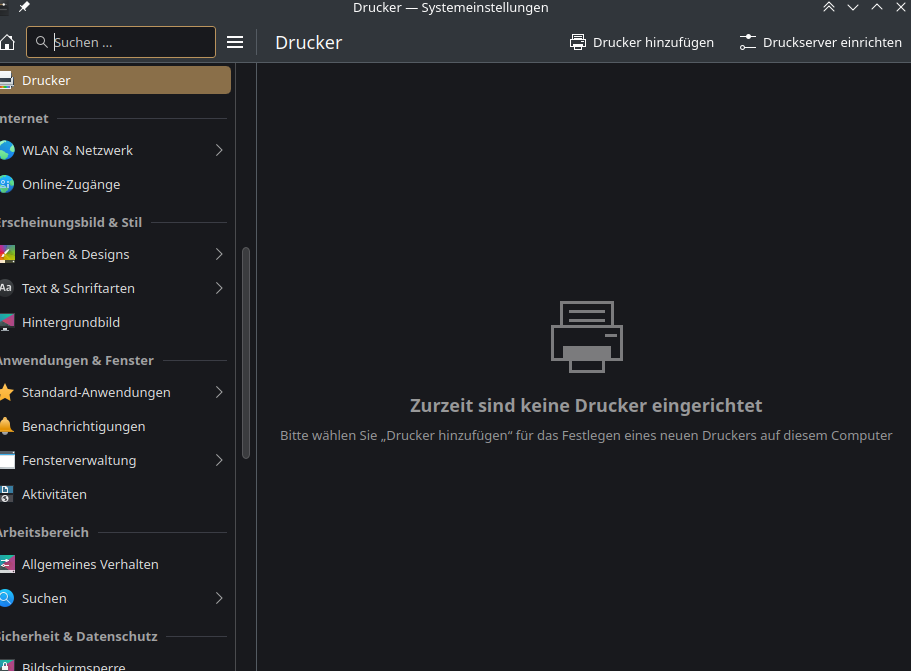Click the Standard-Anwendungen star icon
The image size is (911, 671).
click(x=8, y=392)
